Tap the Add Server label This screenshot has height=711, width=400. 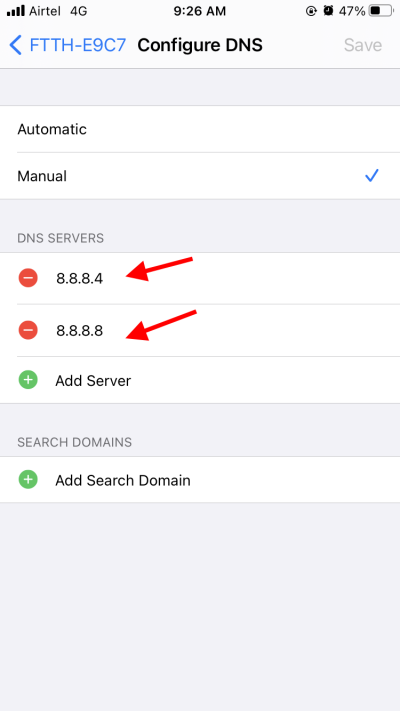point(93,381)
